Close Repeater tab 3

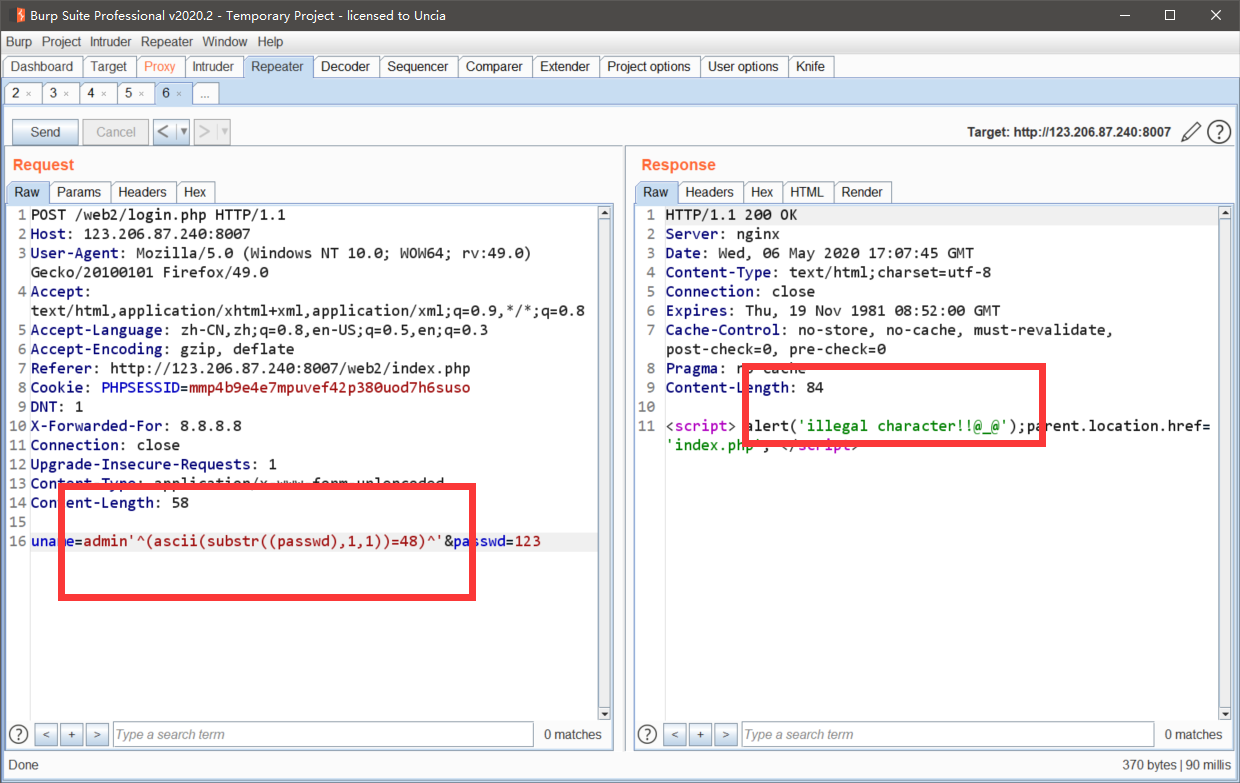(66, 93)
